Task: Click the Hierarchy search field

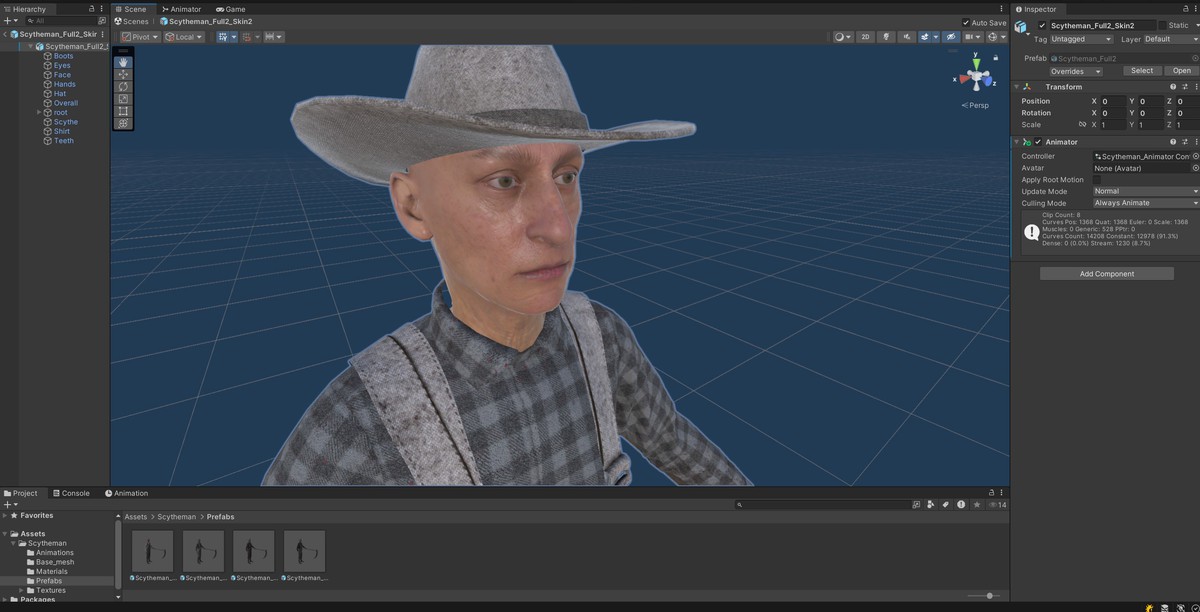Action: point(64,20)
